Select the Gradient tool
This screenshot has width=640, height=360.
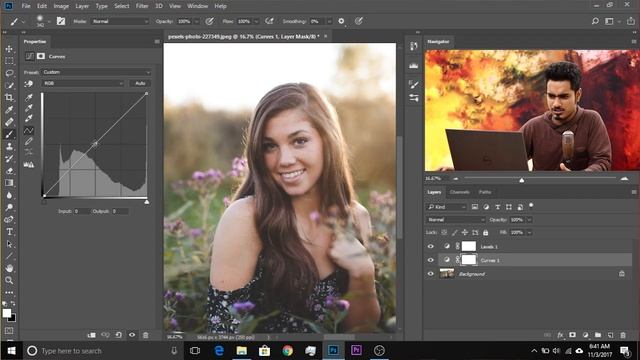(x=9, y=183)
